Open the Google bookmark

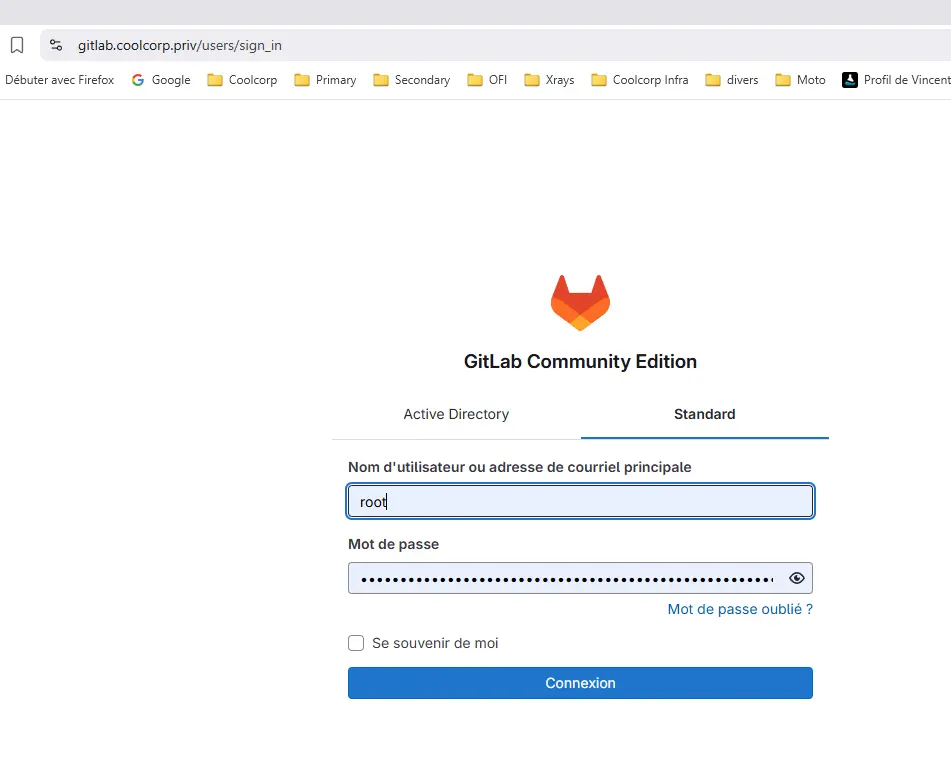(x=161, y=80)
